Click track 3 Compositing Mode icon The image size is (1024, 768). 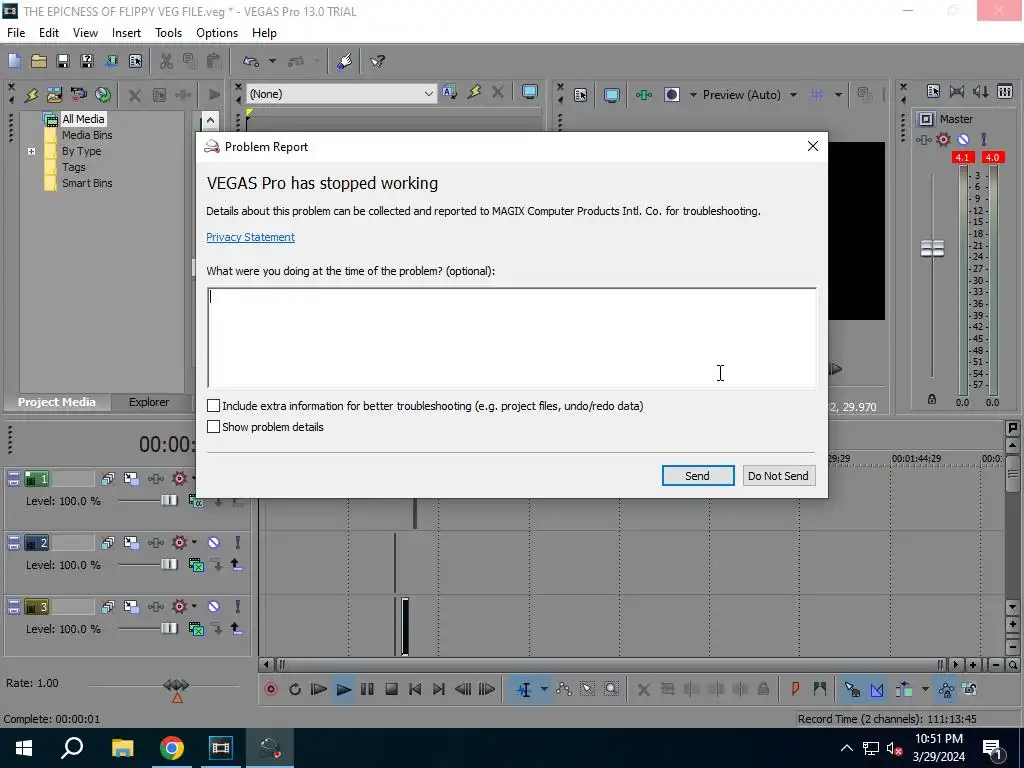pyautogui.click(x=196, y=629)
